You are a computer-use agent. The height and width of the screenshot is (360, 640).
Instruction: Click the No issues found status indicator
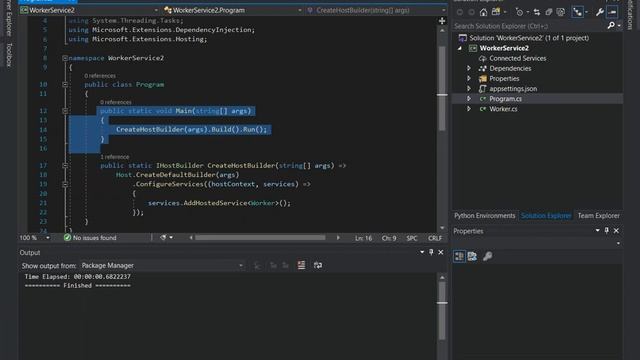click(x=90, y=238)
